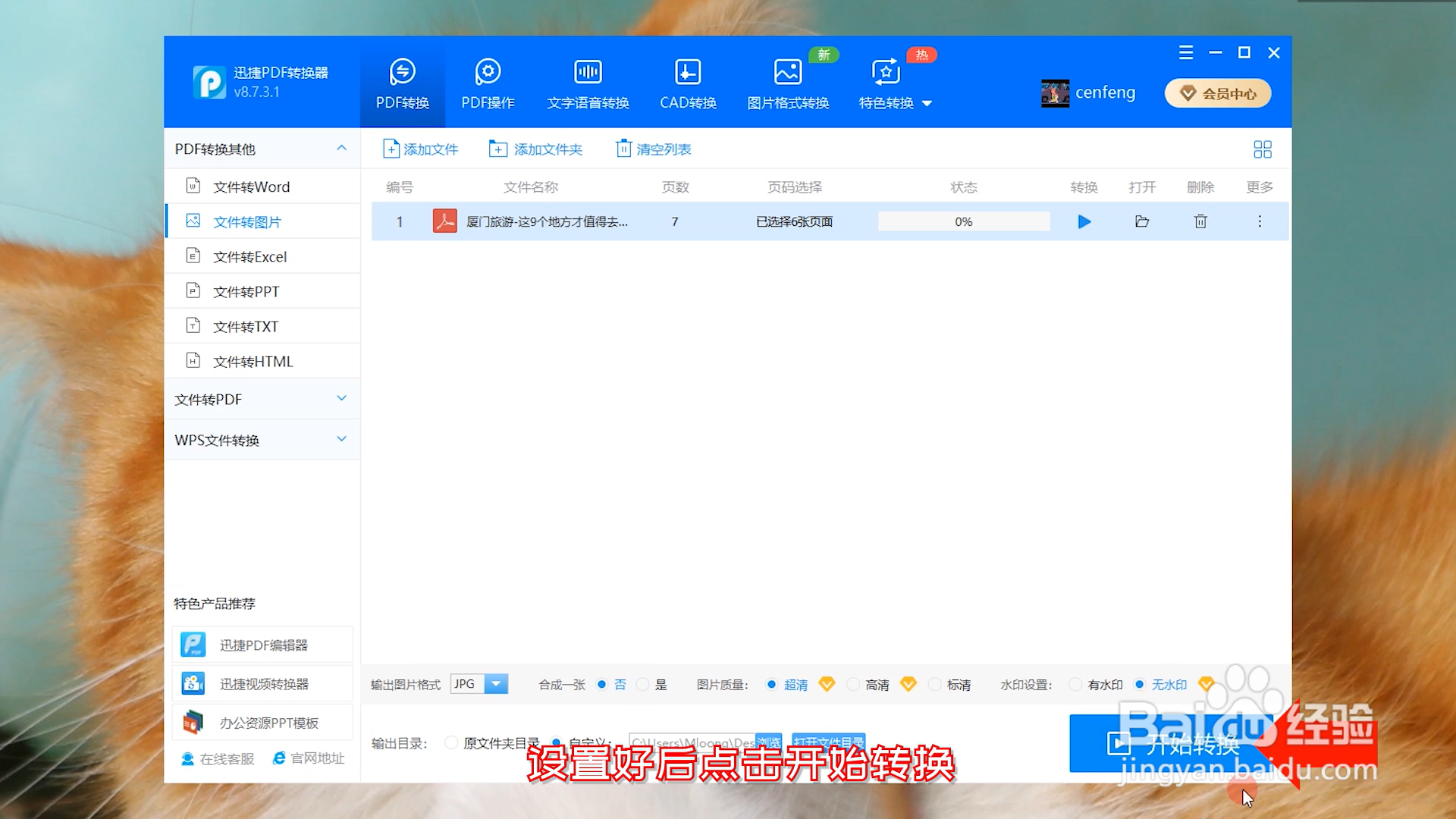This screenshot has width=1456, height=819.
Task: Select 高清 image quality option
Action: coord(854,685)
